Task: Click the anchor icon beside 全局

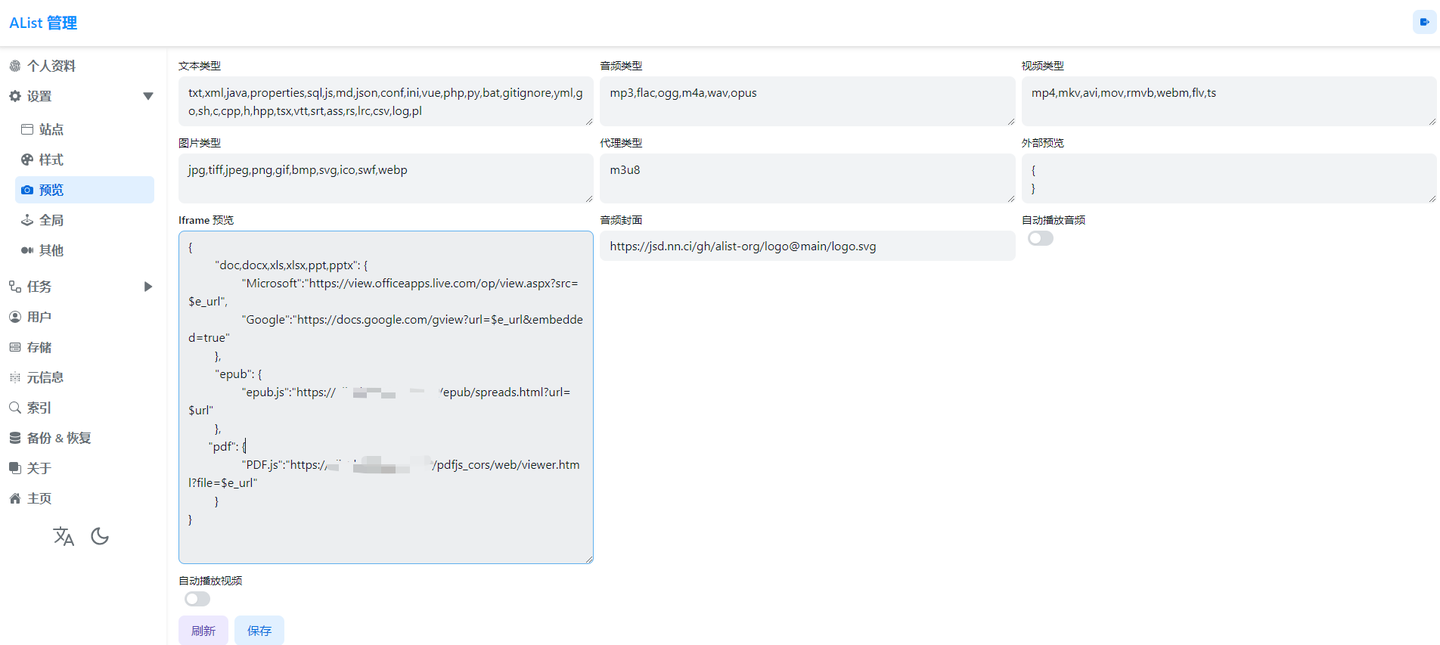Action: point(27,220)
